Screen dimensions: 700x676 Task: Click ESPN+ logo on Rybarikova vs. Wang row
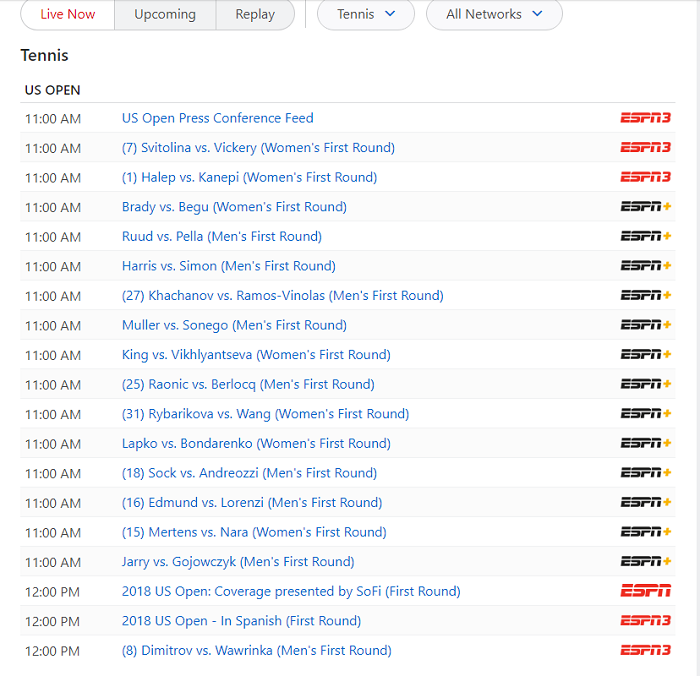(646, 413)
